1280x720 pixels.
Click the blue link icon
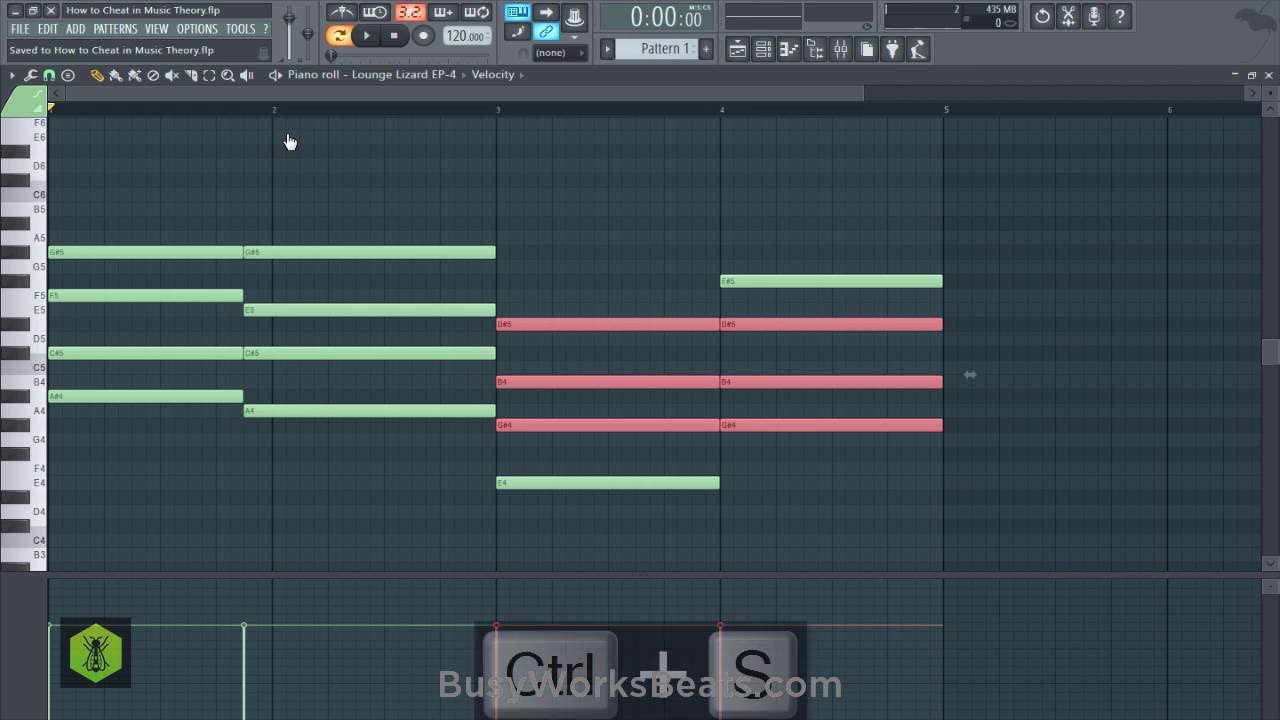[x=546, y=33]
